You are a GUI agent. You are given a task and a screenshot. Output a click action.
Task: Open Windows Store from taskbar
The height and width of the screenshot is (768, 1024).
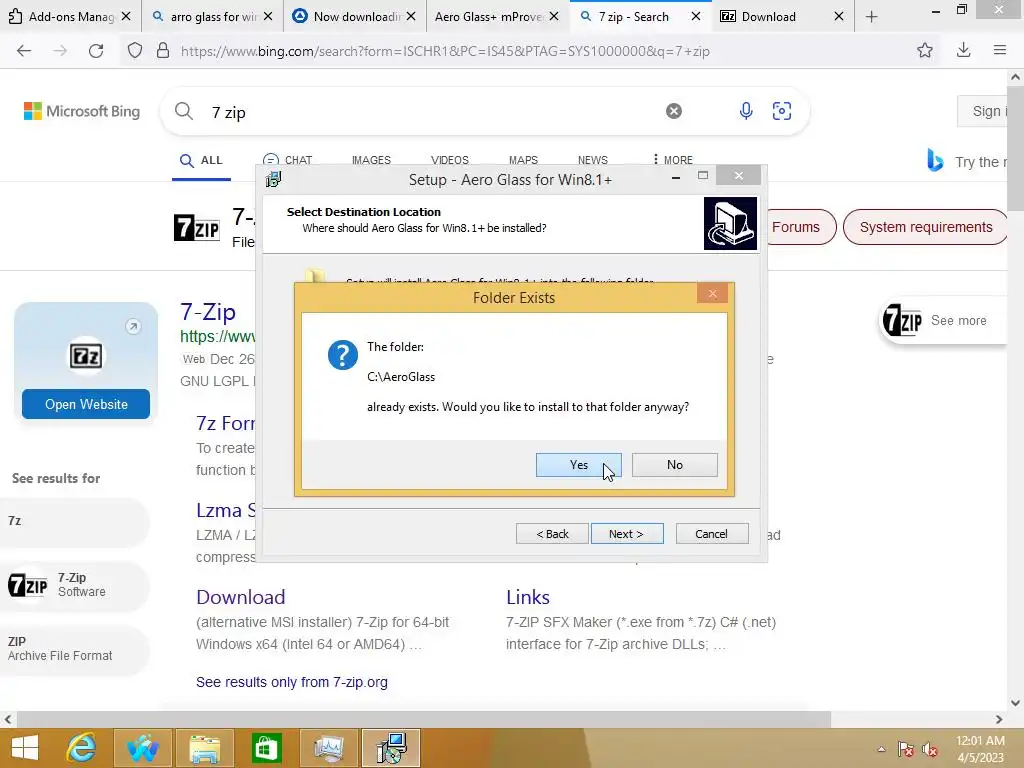266,748
